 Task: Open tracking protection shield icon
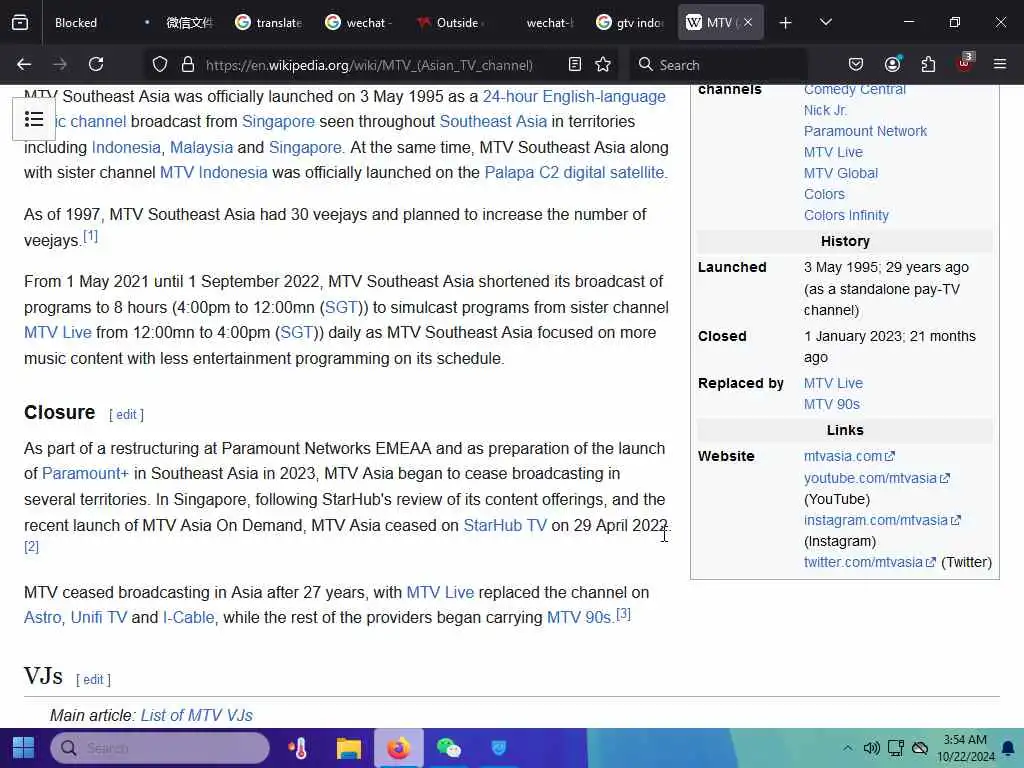click(160, 64)
